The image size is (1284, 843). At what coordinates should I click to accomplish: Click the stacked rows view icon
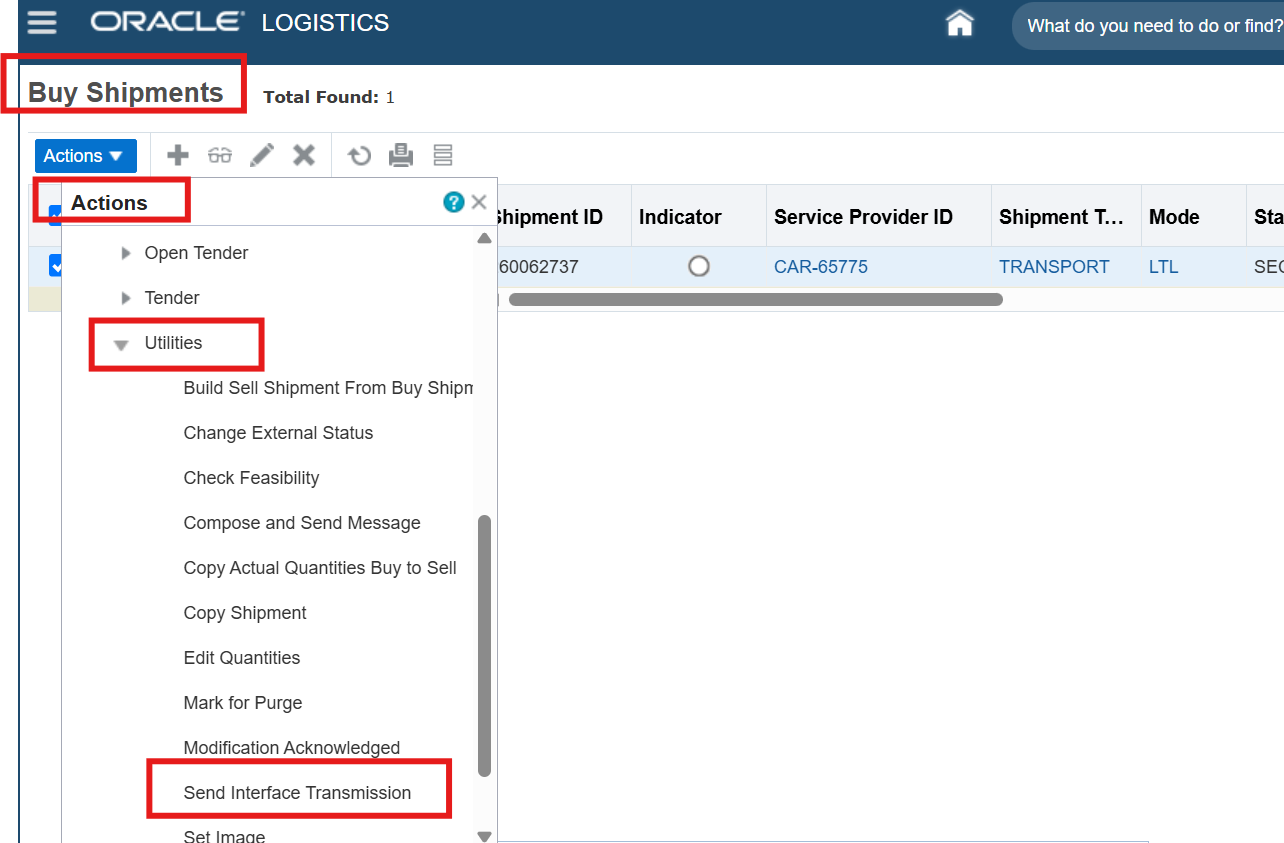[x=443, y=155]
